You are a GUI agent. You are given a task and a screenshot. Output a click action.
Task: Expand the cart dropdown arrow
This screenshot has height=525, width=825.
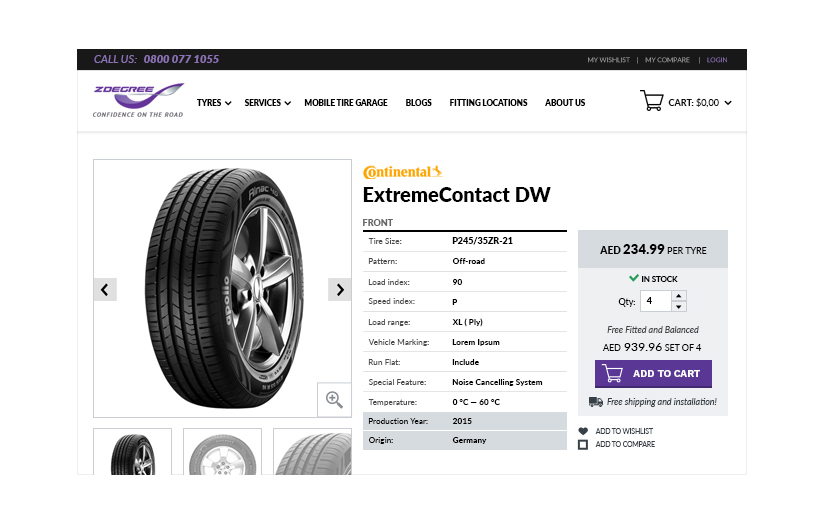click(x=728, y=103)
